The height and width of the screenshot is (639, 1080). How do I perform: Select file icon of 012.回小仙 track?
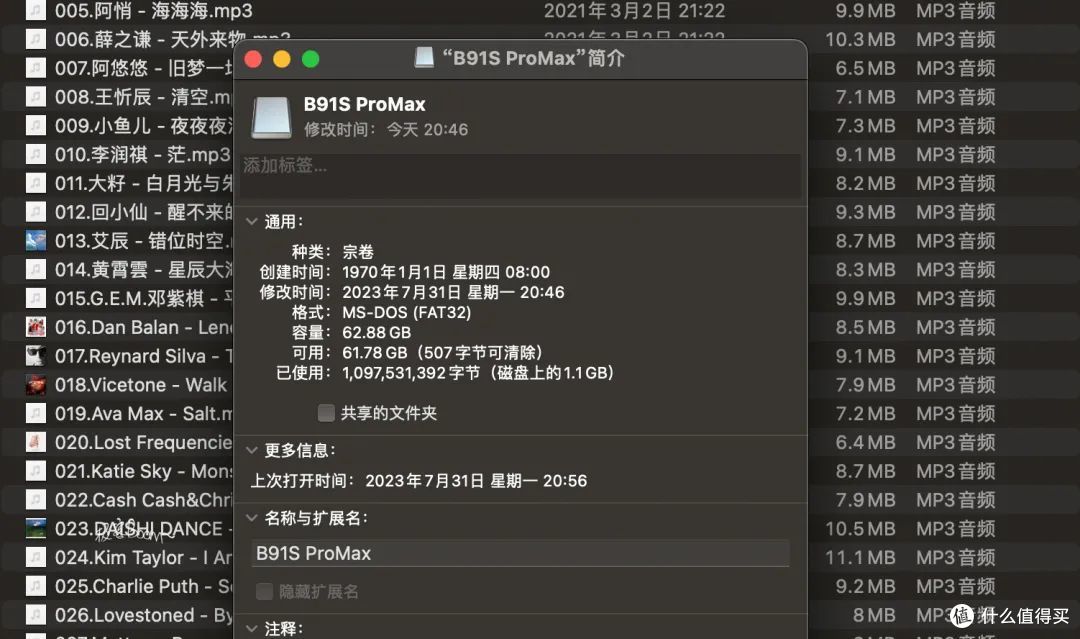coord(36,212)
